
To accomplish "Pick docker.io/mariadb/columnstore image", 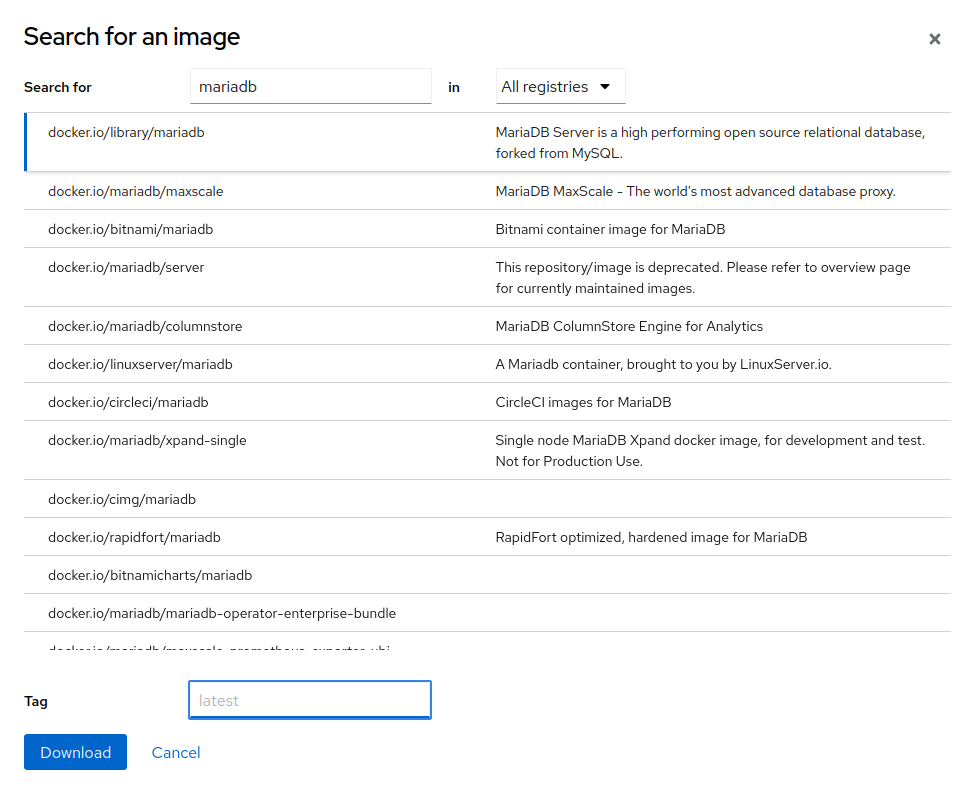I will [145, 326].
